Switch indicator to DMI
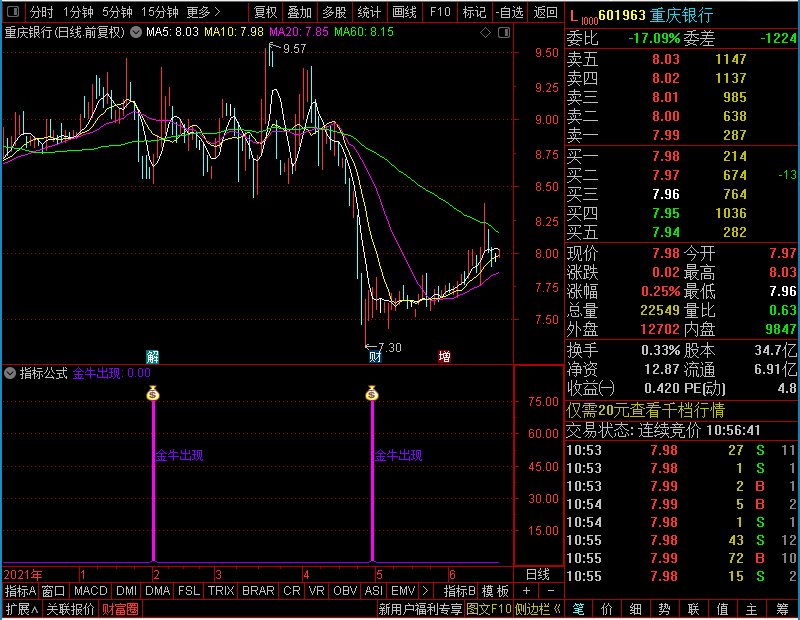This screenshot has width=800, height=620. coord(126,591)
